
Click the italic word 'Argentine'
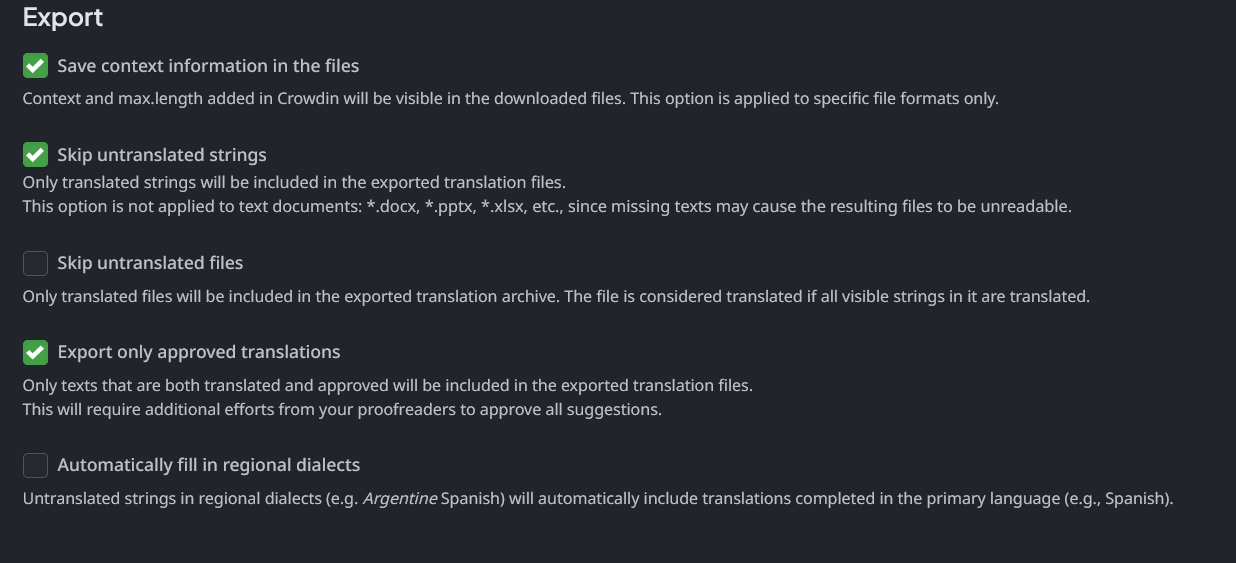[x=399, y=498]
